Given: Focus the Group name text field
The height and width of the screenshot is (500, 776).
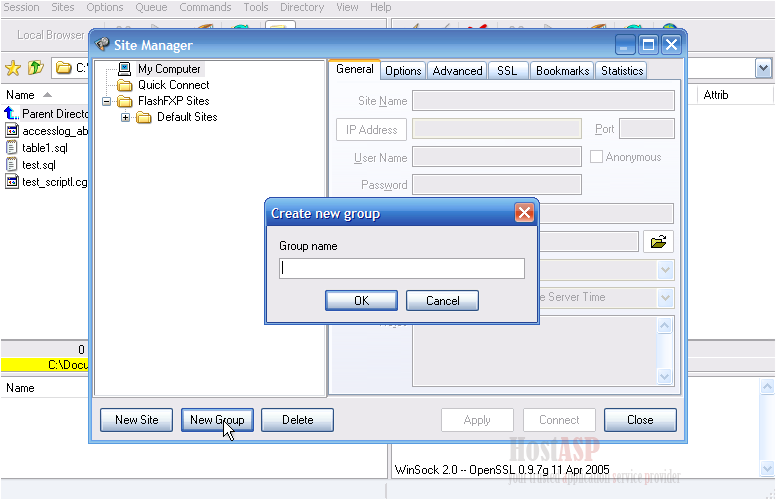Looking at the screenshot, I should (x=402, y=268).
